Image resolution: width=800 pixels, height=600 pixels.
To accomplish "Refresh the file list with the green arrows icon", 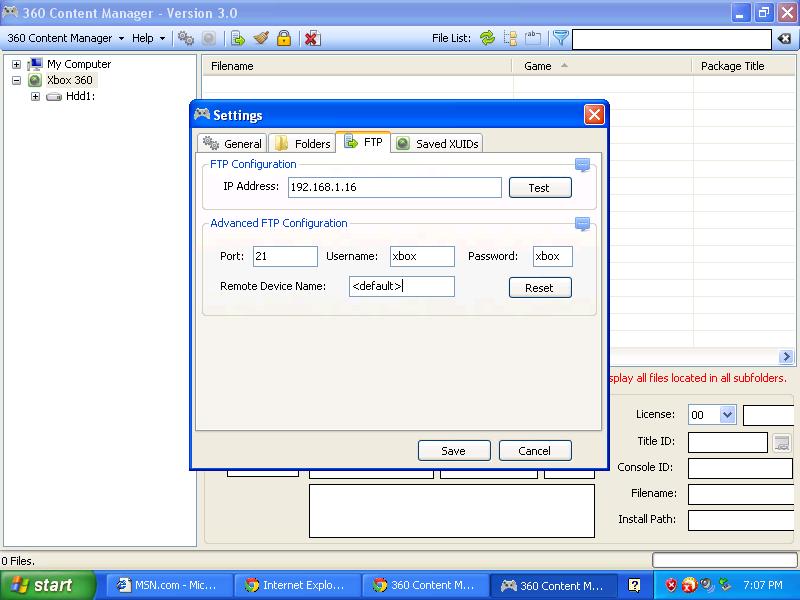I will tap(487, 38).
